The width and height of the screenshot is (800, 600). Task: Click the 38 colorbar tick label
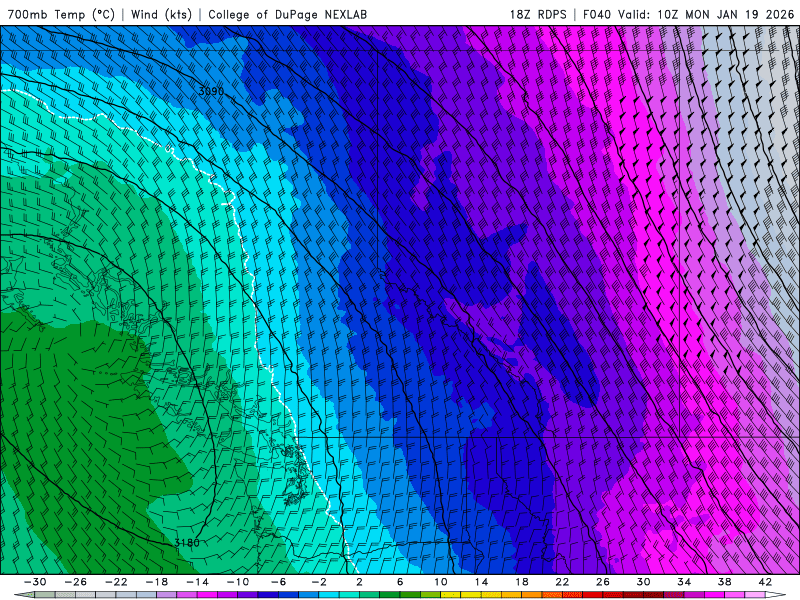(x=724, y=582)
